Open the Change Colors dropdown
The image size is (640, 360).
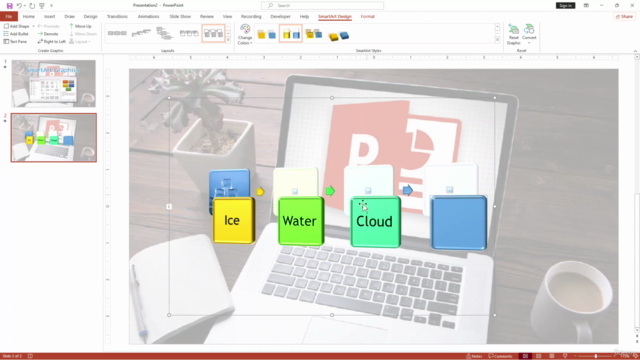pos(245,34)
